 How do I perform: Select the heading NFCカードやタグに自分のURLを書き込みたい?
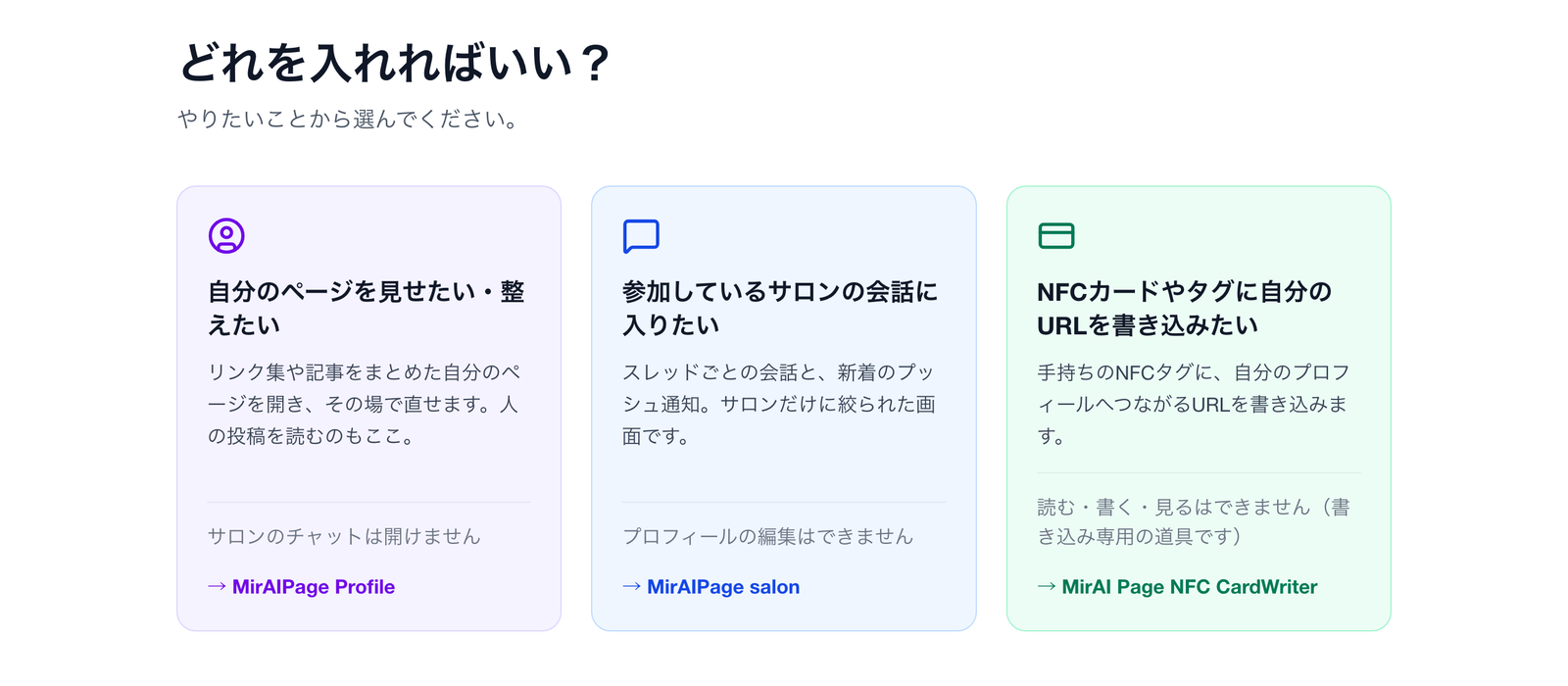pyautogui.click(x=1184, y=308)
